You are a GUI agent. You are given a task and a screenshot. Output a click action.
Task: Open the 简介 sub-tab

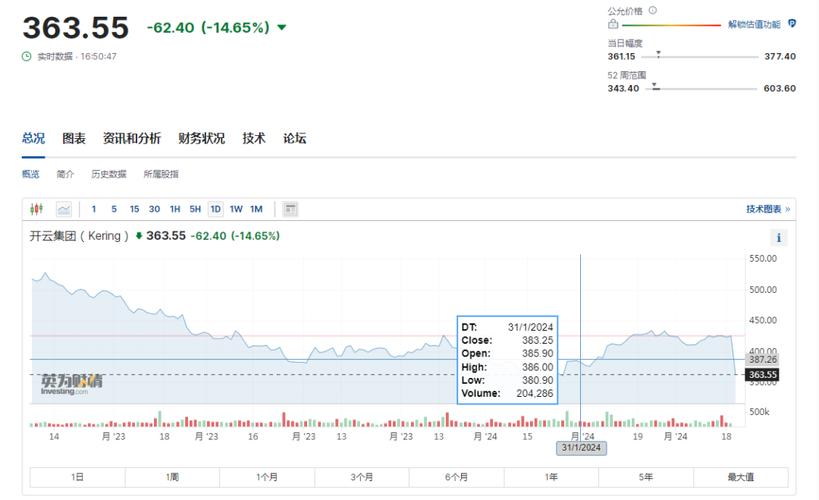(x=65, y=174)
